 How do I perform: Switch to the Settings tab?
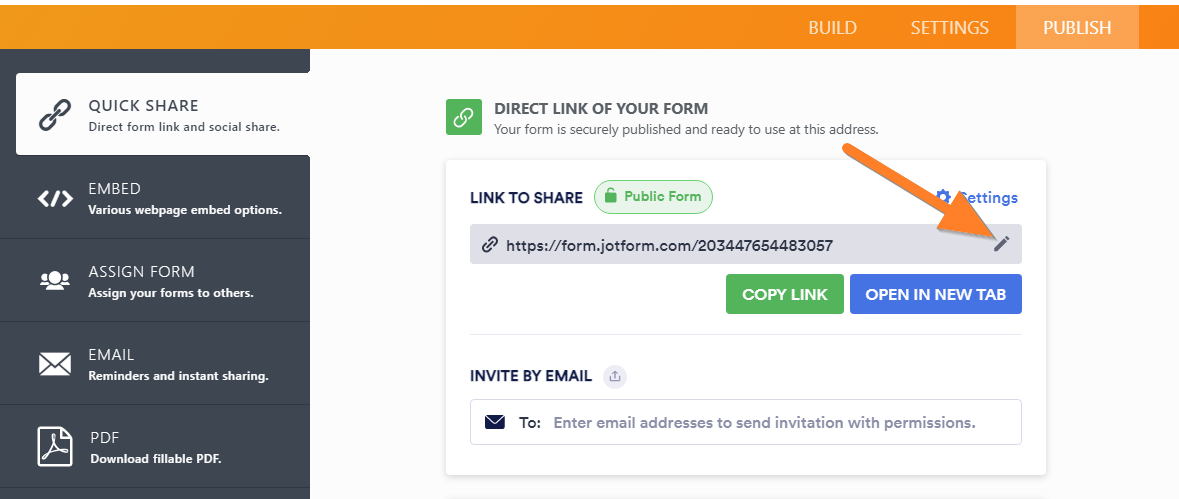coord(949,28)
